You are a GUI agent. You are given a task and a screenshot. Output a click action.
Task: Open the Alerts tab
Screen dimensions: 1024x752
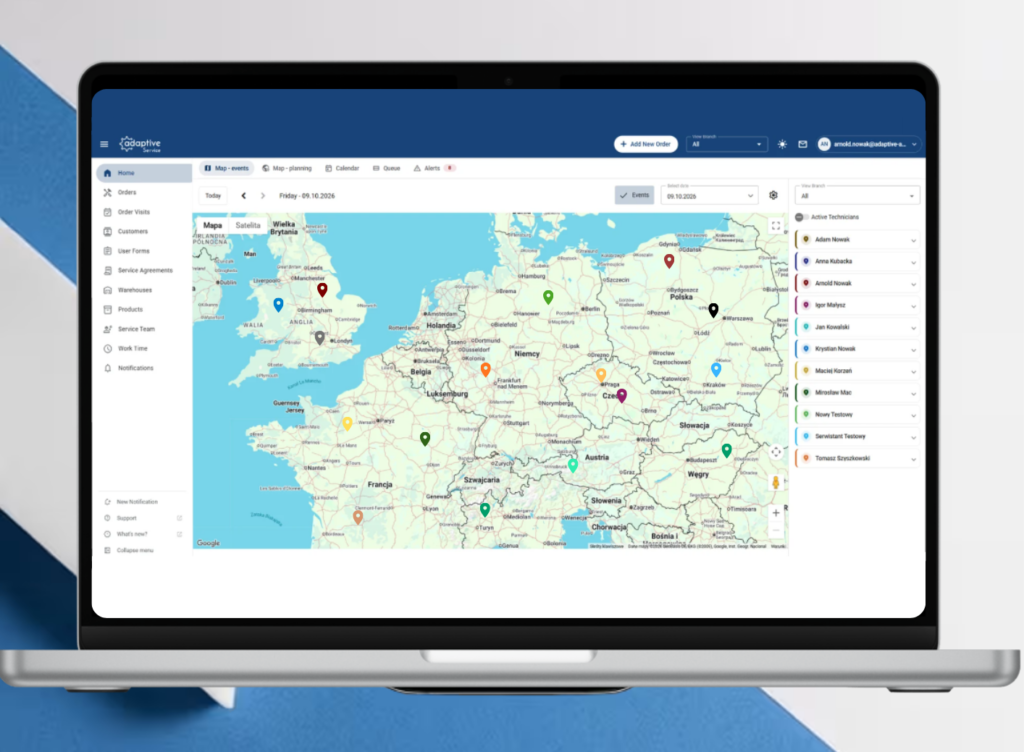[434, 168]
